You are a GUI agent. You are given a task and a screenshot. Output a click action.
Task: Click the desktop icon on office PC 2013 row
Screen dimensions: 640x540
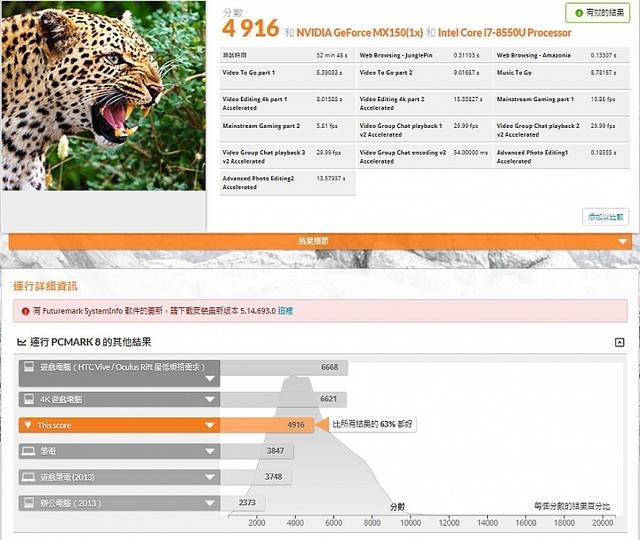point(29,502)
